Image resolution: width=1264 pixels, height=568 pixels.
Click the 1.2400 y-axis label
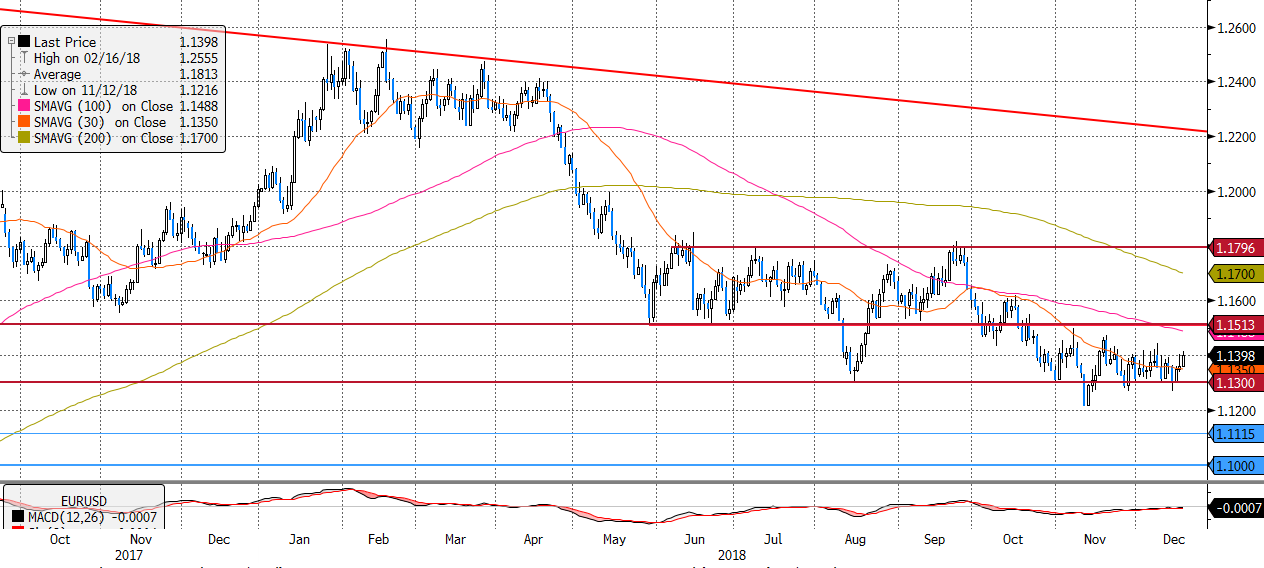coord(1236,82)
